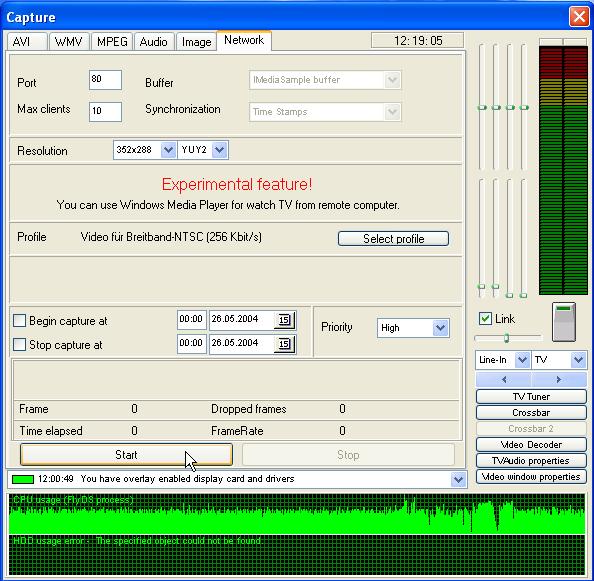This screenshot has height=581, width=594.
Task: Click the first upper vertical slider handle
Action: point(482,108)
